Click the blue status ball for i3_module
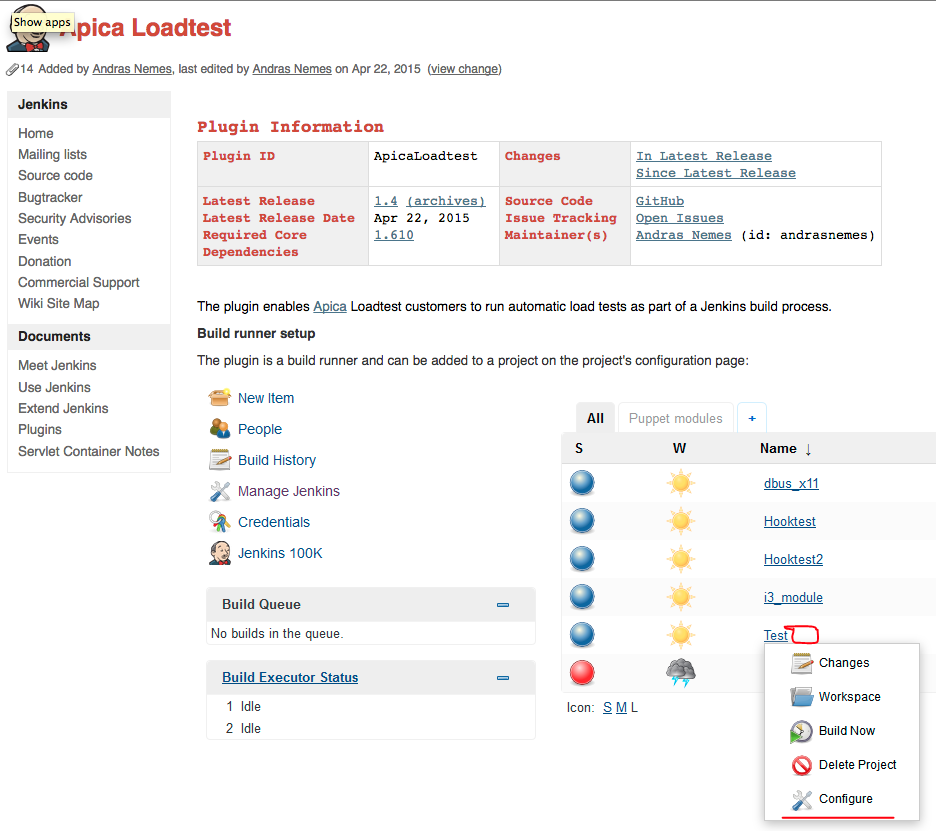 point(582,596)
